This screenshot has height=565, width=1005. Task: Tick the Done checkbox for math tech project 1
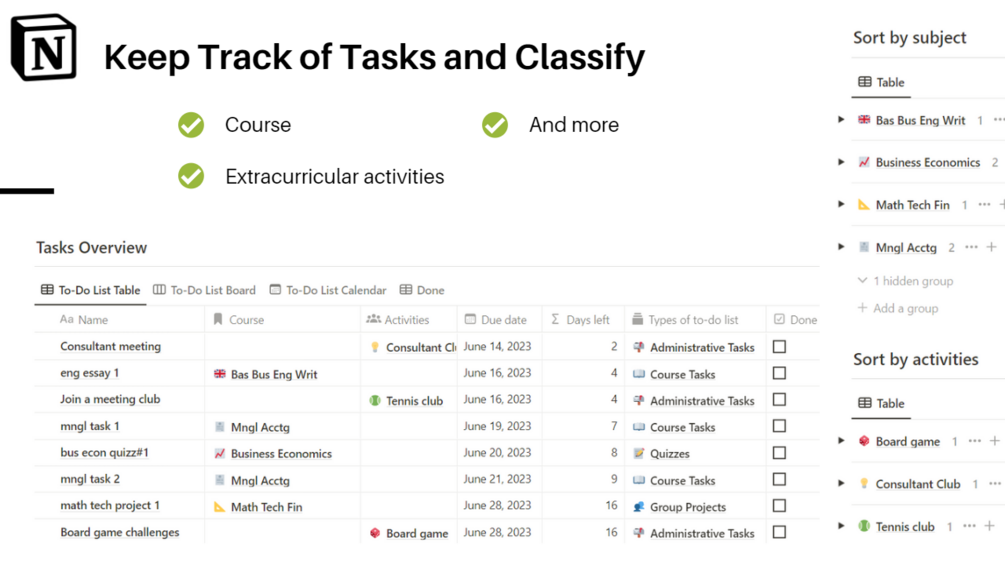pyautogui.click(x=779, y=506)
